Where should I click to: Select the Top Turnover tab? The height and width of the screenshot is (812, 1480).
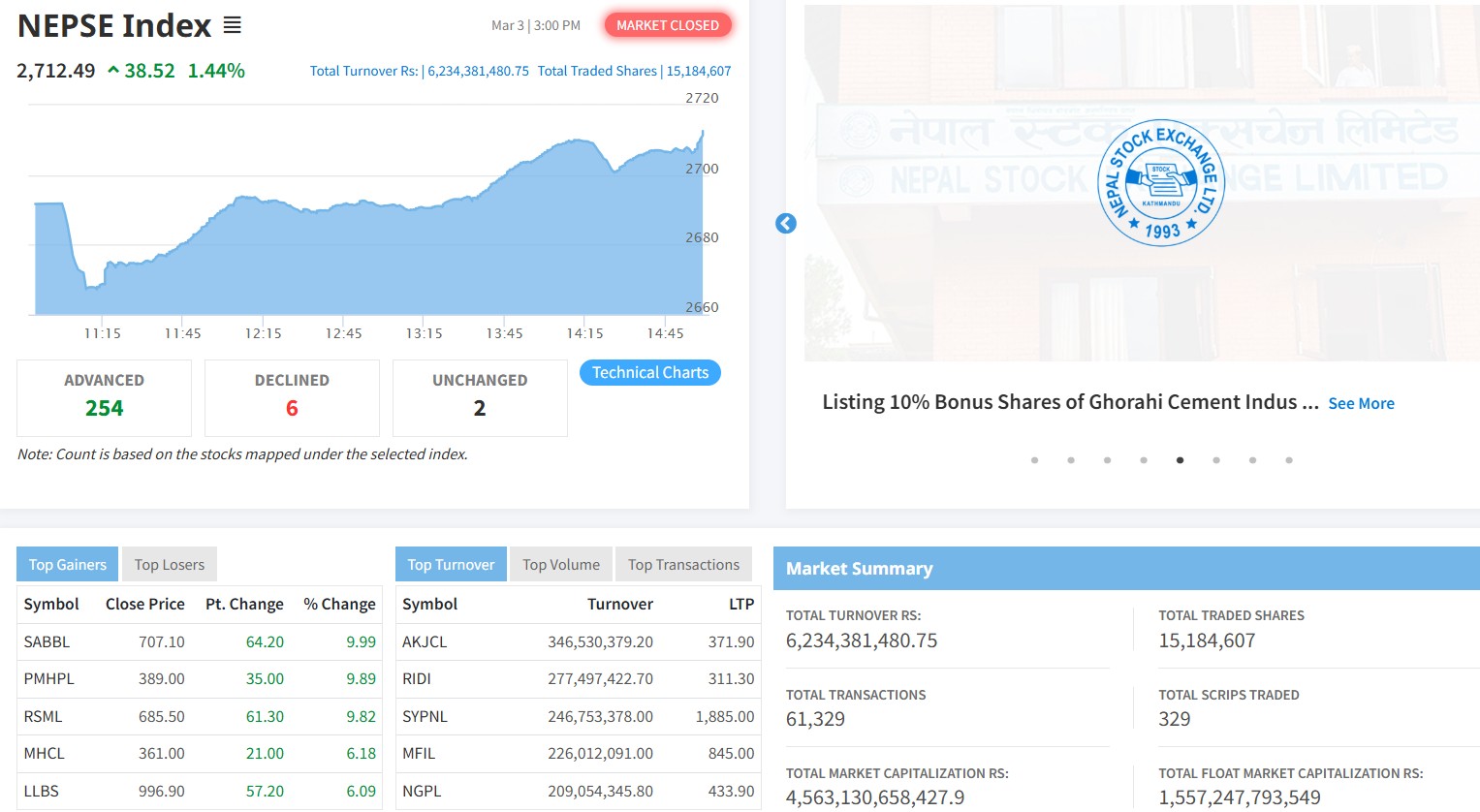coord(451,565)
